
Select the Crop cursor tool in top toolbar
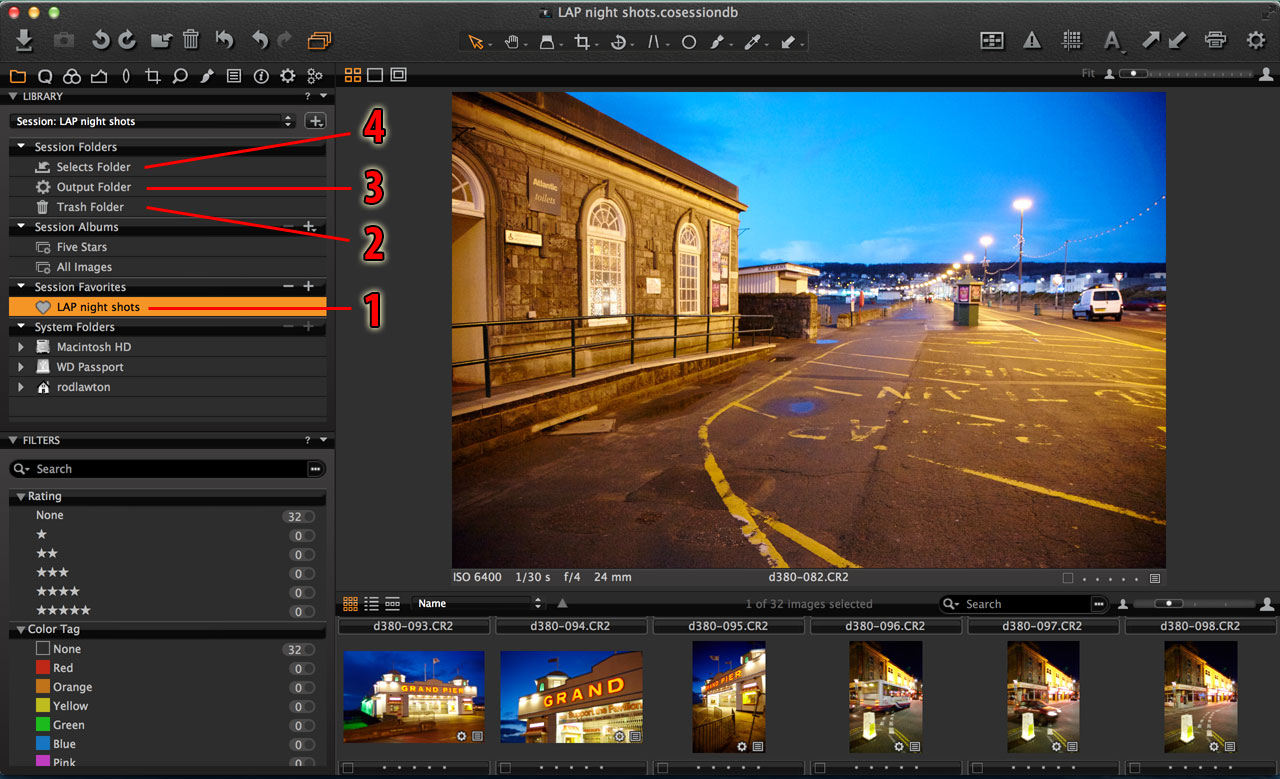point(583,42)
